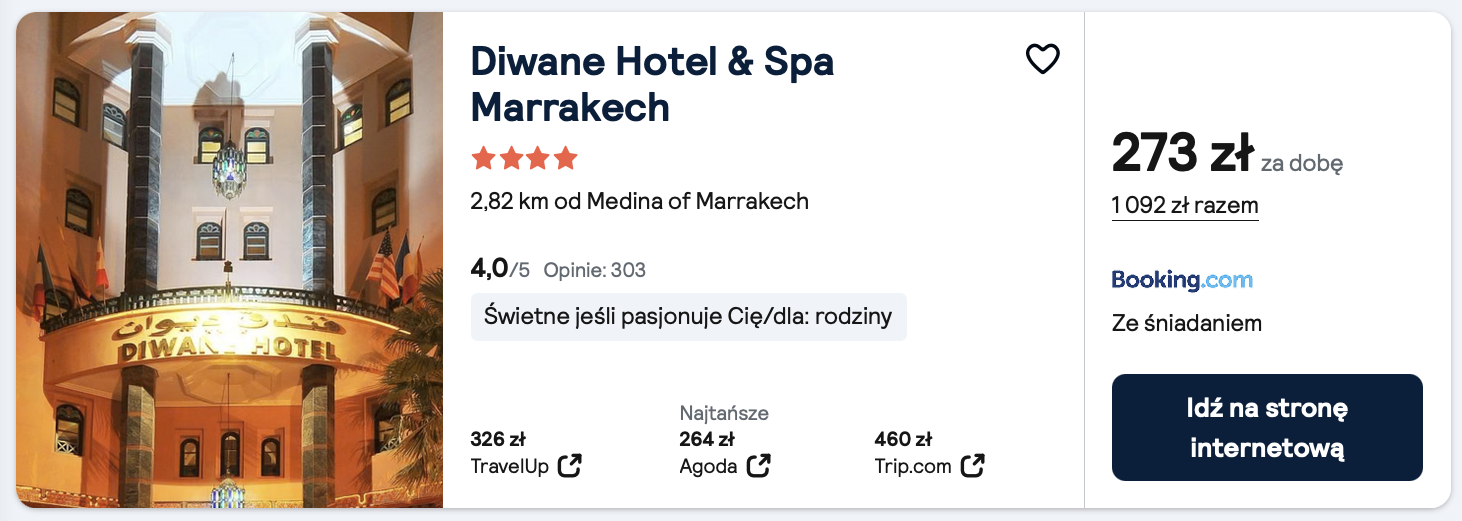Open TravelUp external link icon
This screenshot has height=521, width=1462.
tap(570, 465)
